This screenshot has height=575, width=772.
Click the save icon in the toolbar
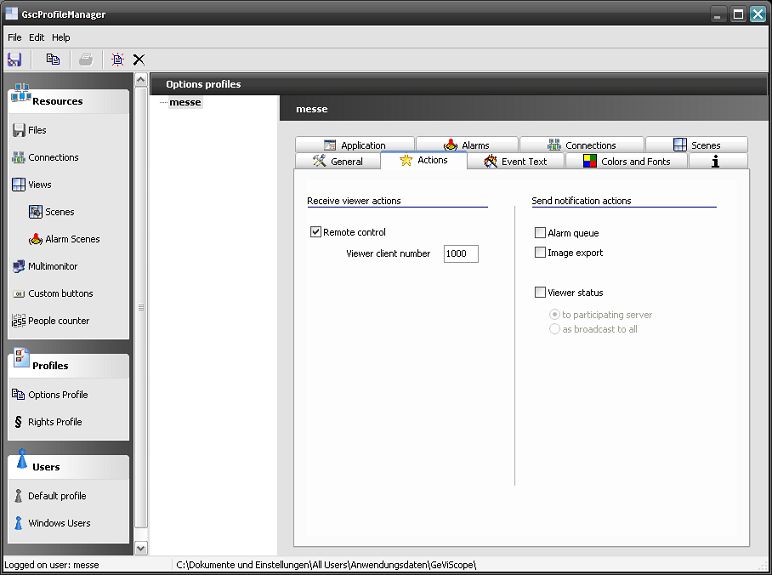coord(14,60)
